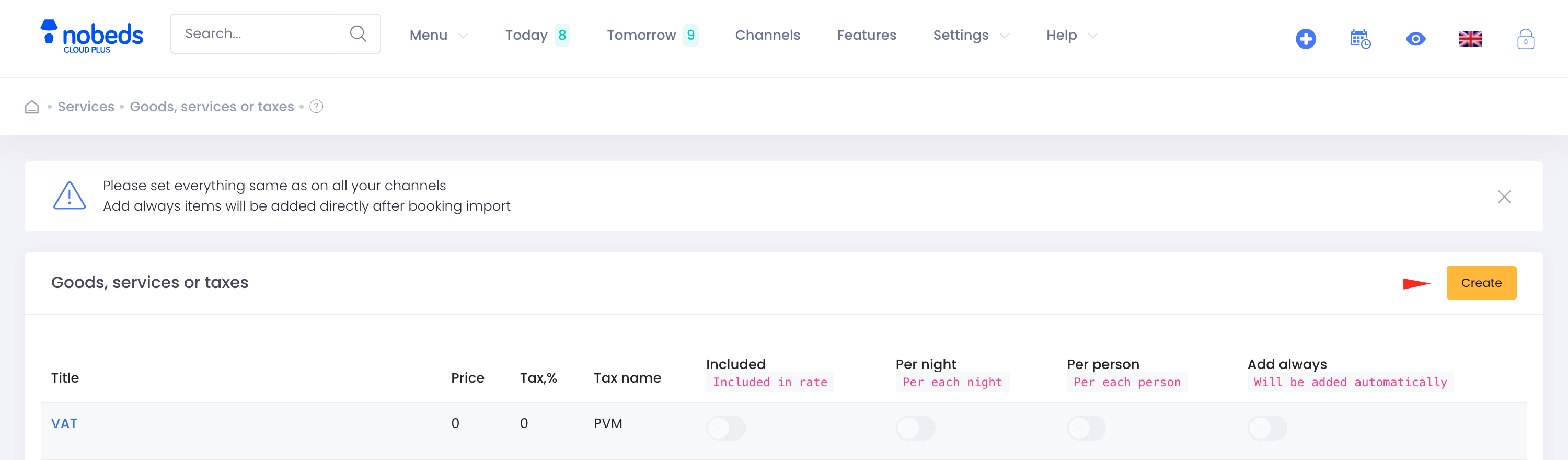Click the help question mark icon
This screenshot has width=1568, height=460.
(316, 107)
